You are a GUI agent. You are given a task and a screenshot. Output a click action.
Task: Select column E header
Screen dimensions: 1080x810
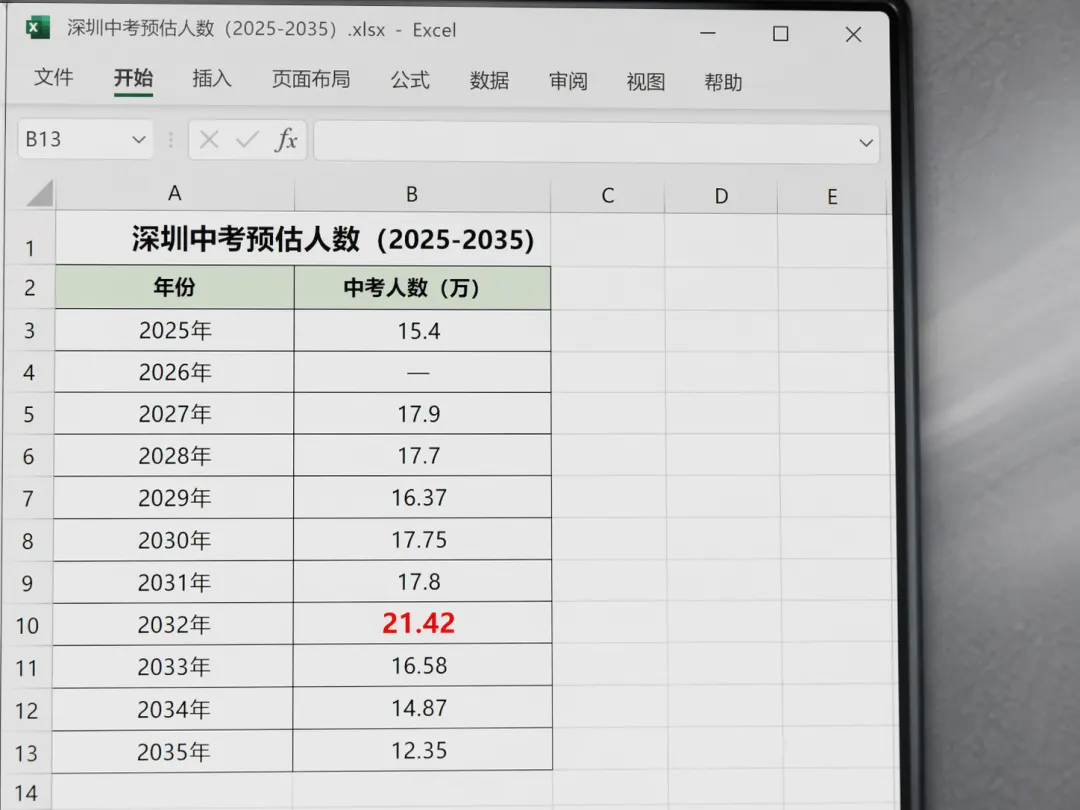pos(832,198)
